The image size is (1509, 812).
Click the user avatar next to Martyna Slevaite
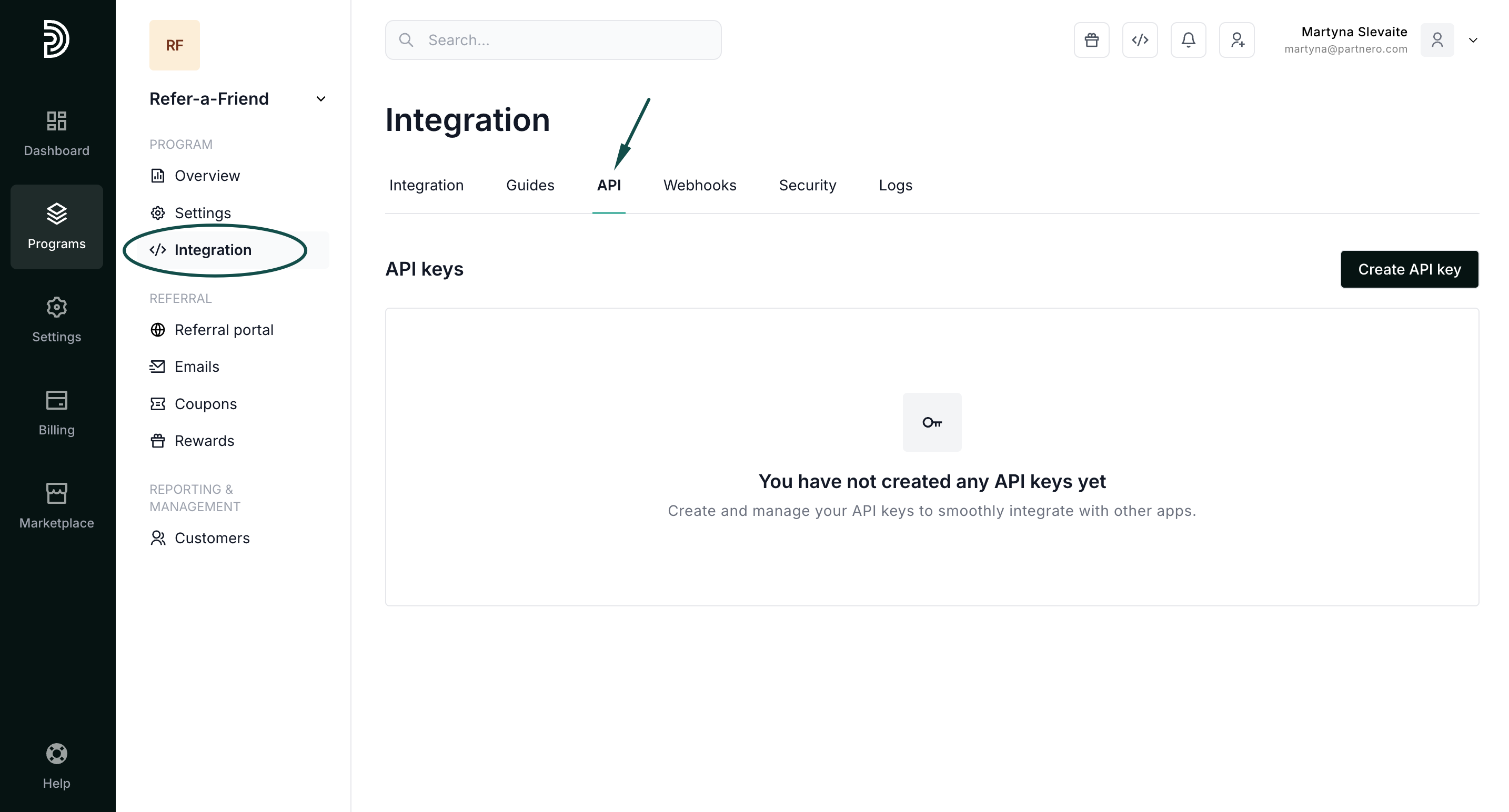coord(1436,40)
